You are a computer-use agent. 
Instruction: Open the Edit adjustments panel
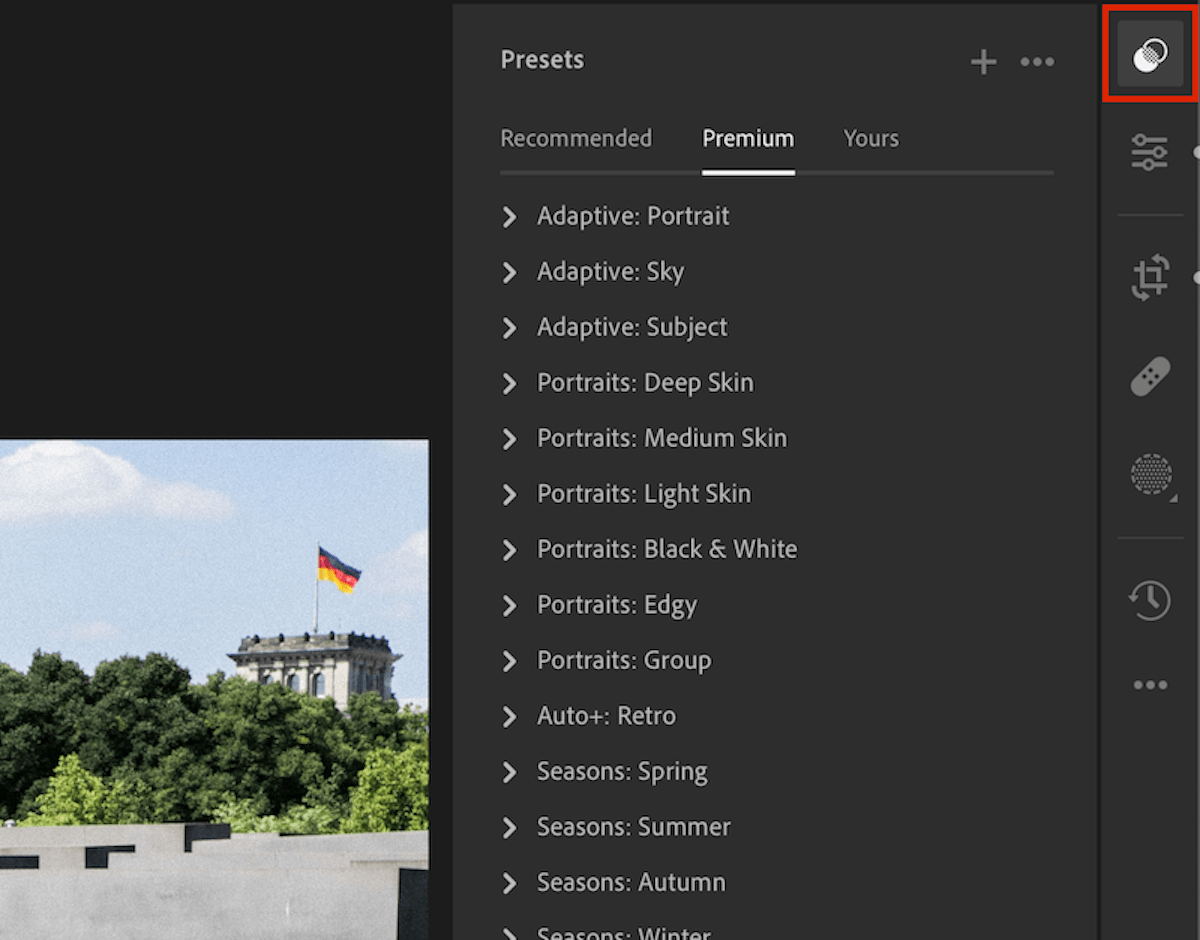click(x=1148, y=152)
